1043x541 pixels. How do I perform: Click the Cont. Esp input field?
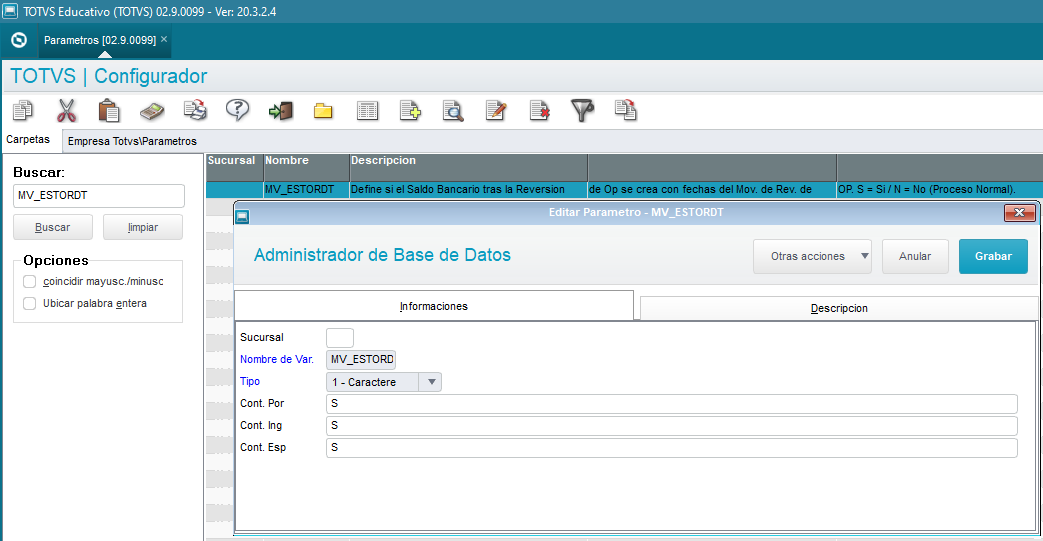coord(672,447)
